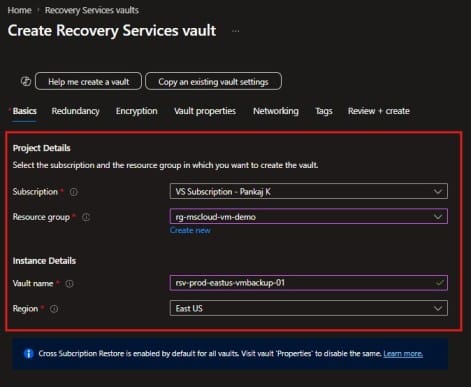
Task: Open the ellipsis menu next to page title
Action: (236, 31)
